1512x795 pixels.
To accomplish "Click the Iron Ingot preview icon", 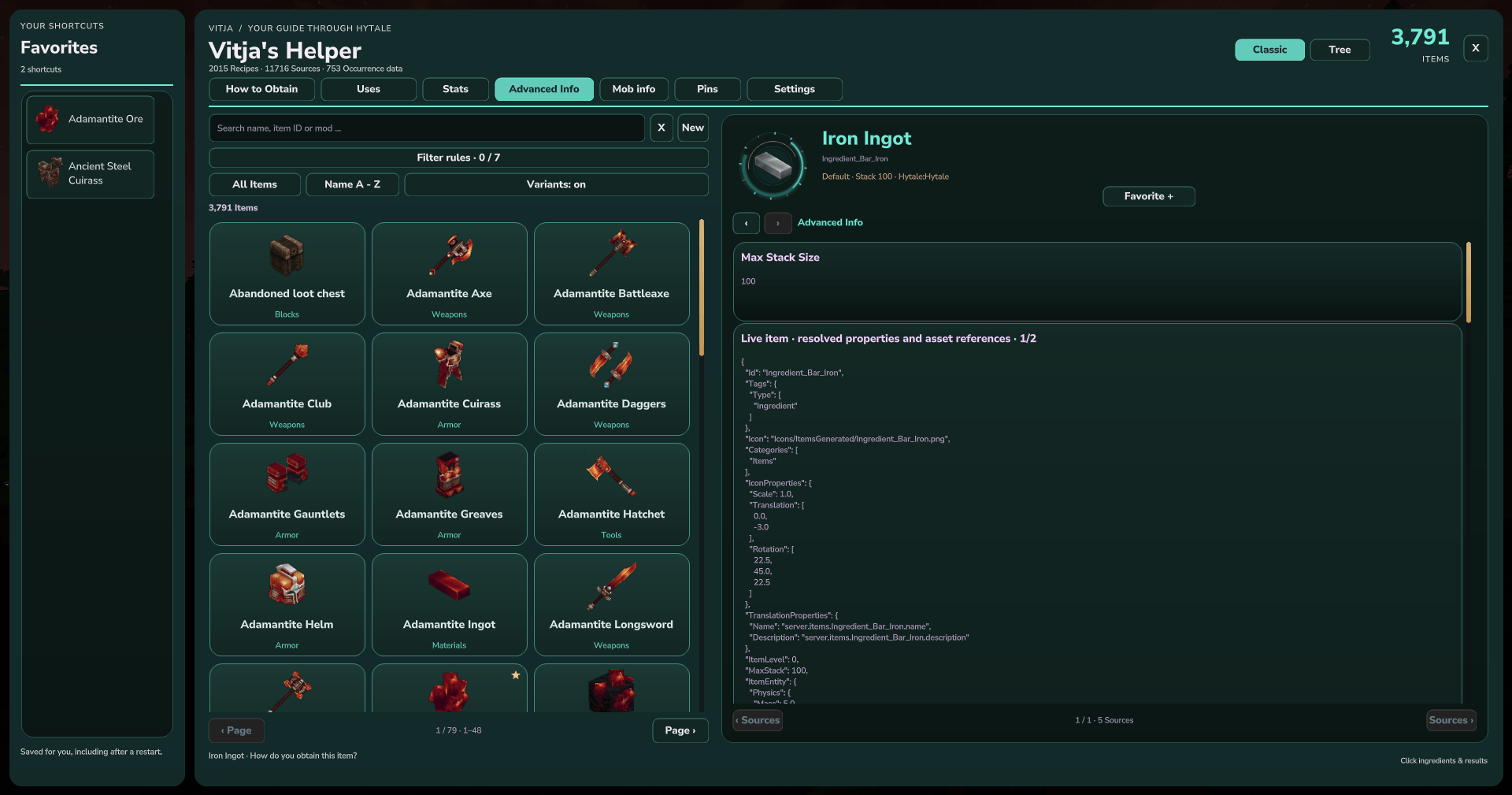I will [x=773, y=165].
